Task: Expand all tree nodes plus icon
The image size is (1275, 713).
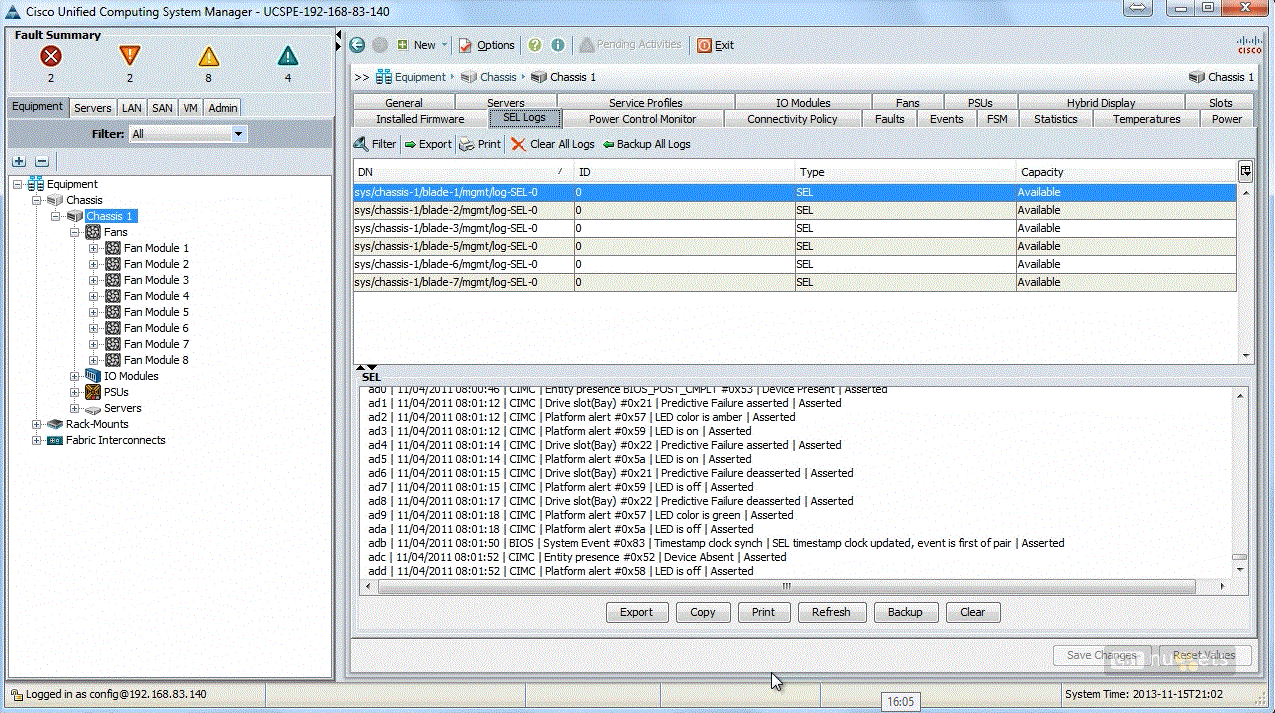Action: (19, 161)
